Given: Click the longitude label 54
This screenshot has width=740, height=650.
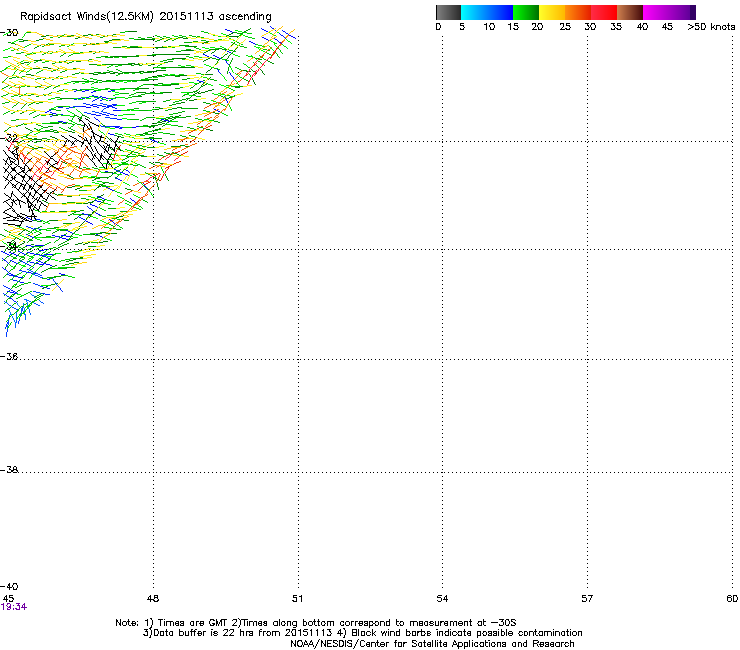Looking at the screenshot, I should 442,599.
